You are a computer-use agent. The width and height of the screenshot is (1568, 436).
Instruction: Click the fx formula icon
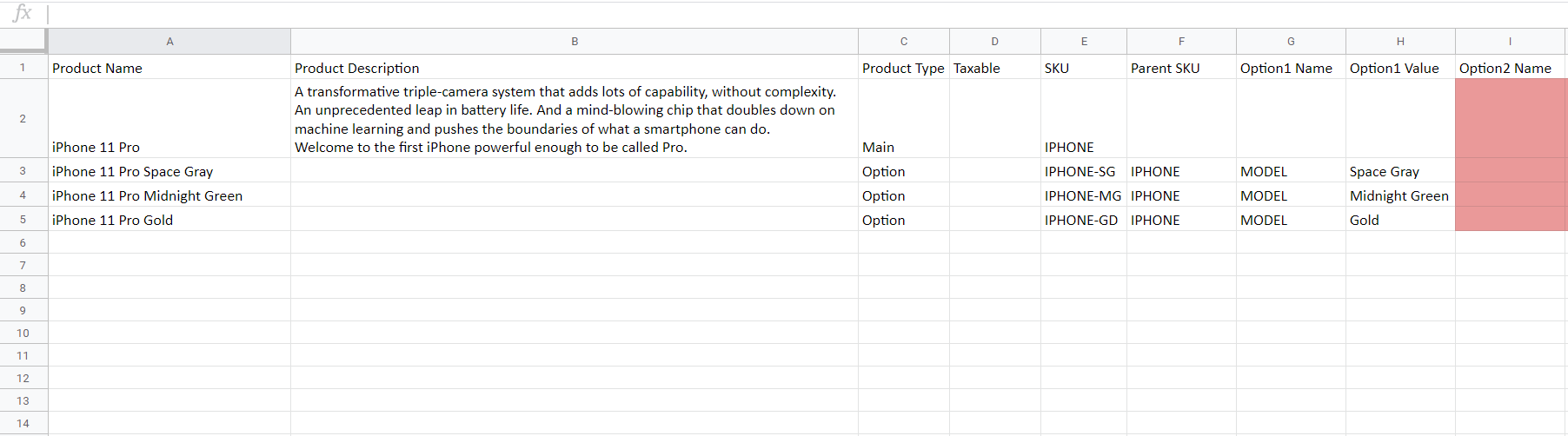(22, 13)
